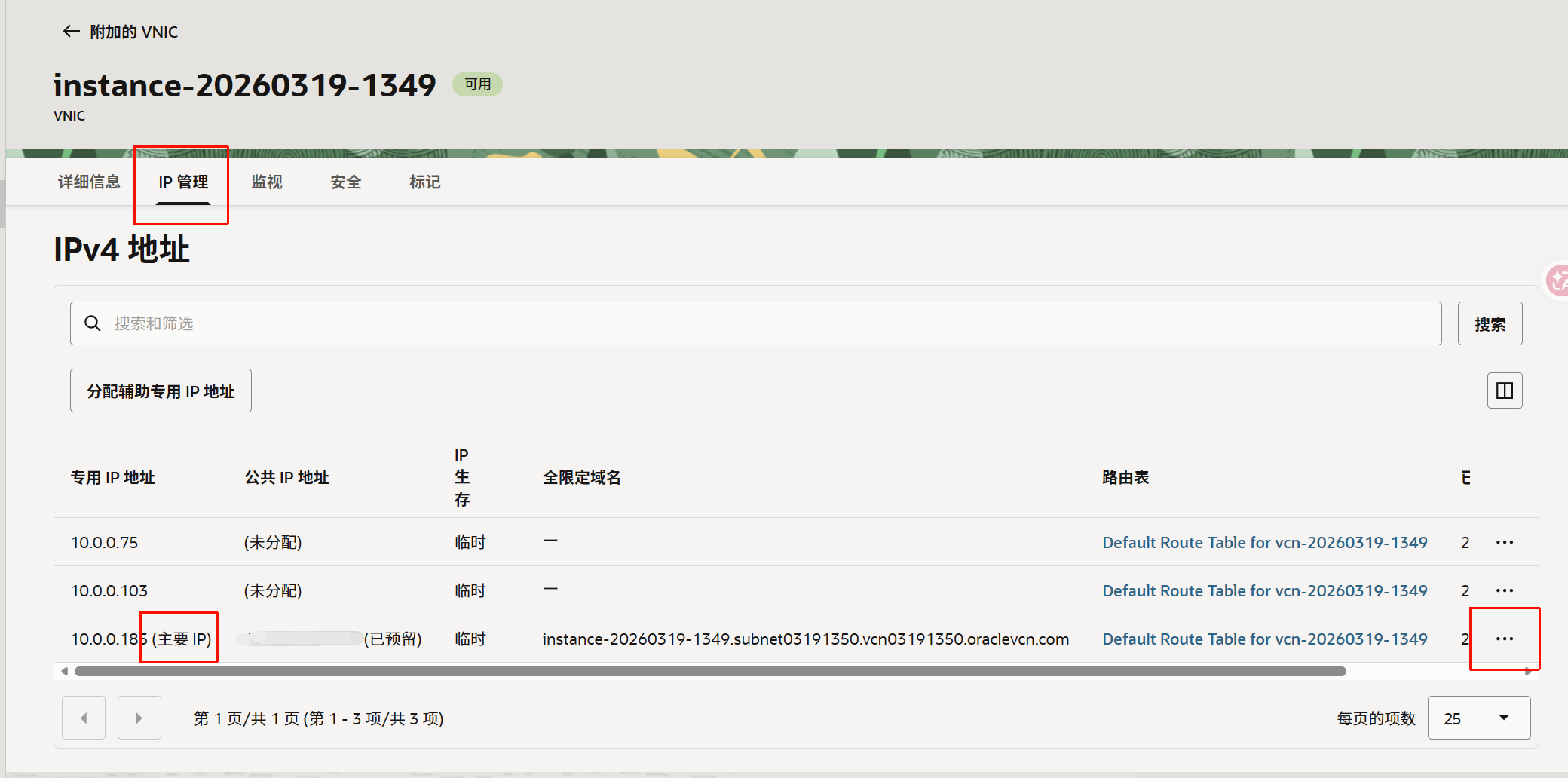Go to previous page arrow
Image resolution: width=1568 pixels, height=778 pixels.
(x=84, y=718)
